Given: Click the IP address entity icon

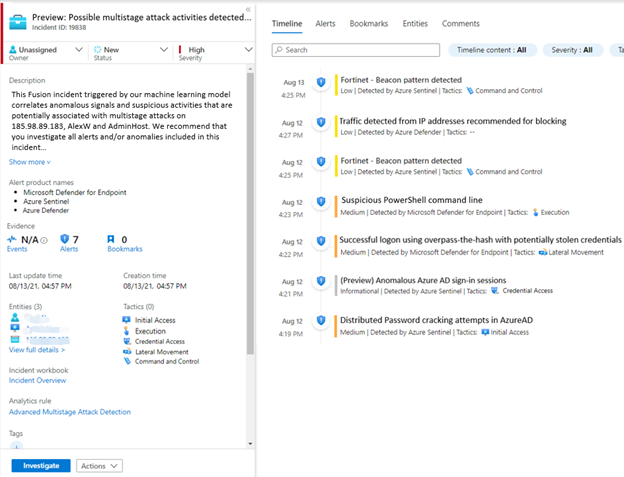Looking at the screenshot, I should click(15, 339).
